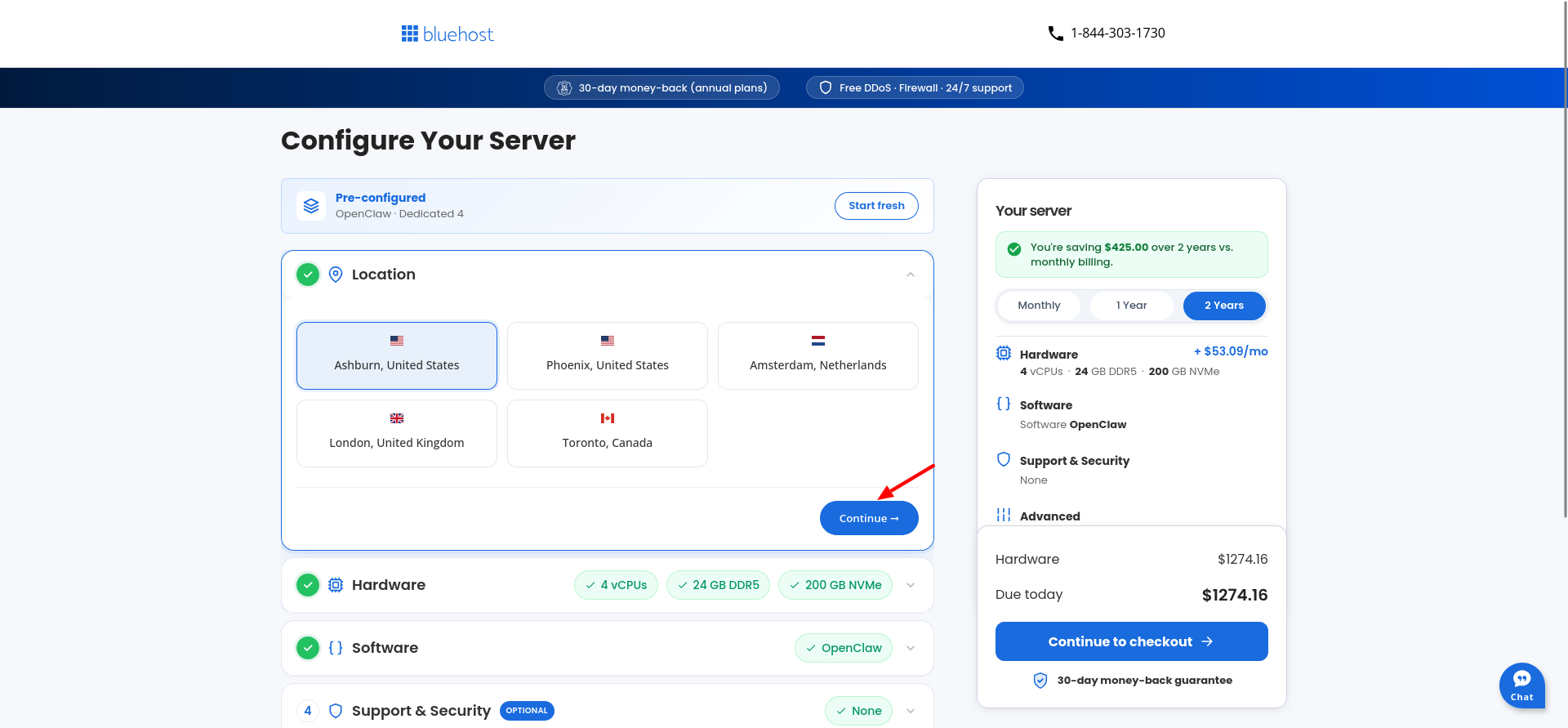Screen dimensions: 1568x728
Task: Click the Location map pin icon
Action: (x=336, y=275)
